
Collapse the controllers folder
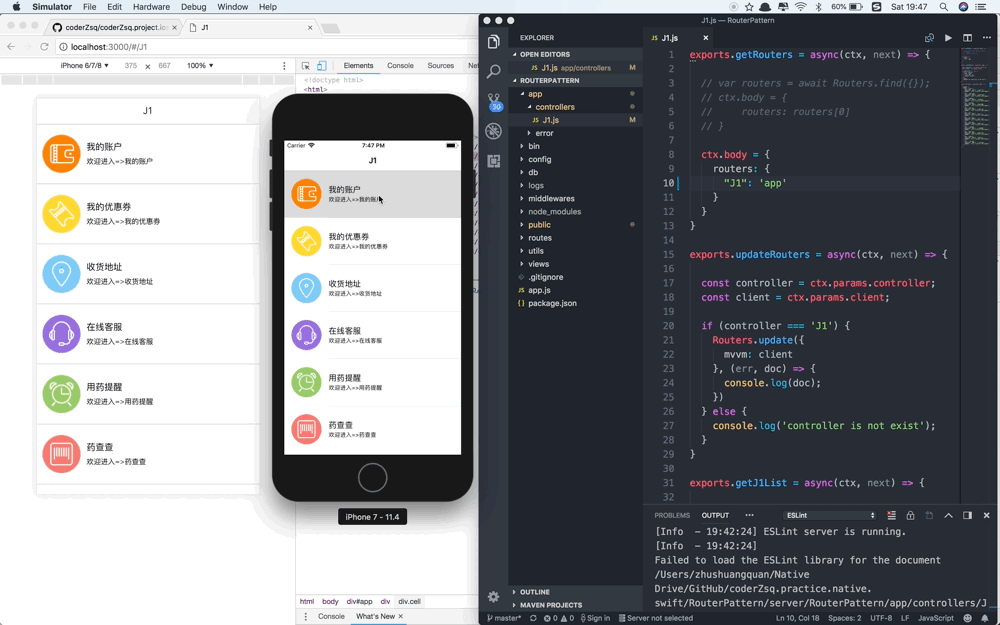(x=576, y=107)
